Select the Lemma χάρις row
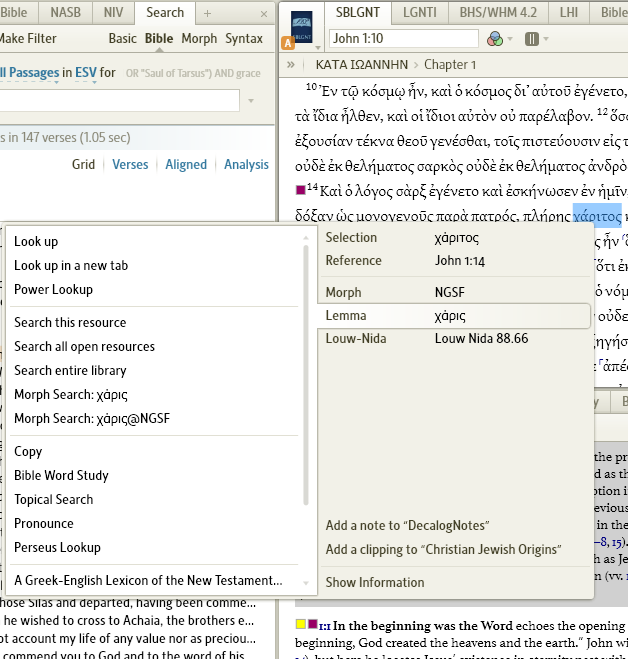628x659 pixels. click(x=454, y=316)
